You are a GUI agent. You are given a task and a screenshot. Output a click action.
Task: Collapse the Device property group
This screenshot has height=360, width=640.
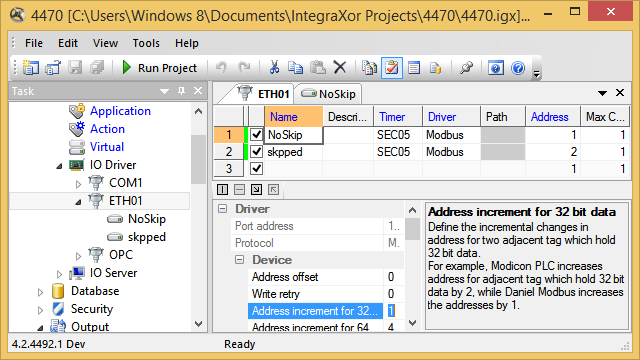tap(240, 260)
